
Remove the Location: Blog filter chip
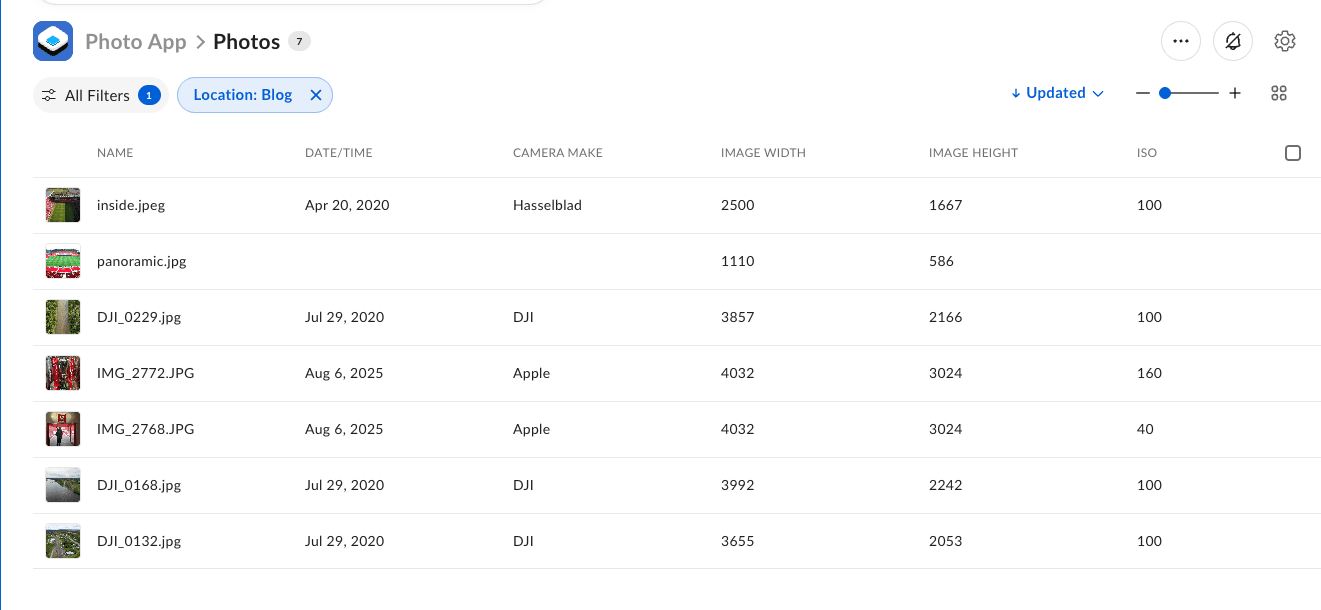pyautogui.click(x=316, y=95)
